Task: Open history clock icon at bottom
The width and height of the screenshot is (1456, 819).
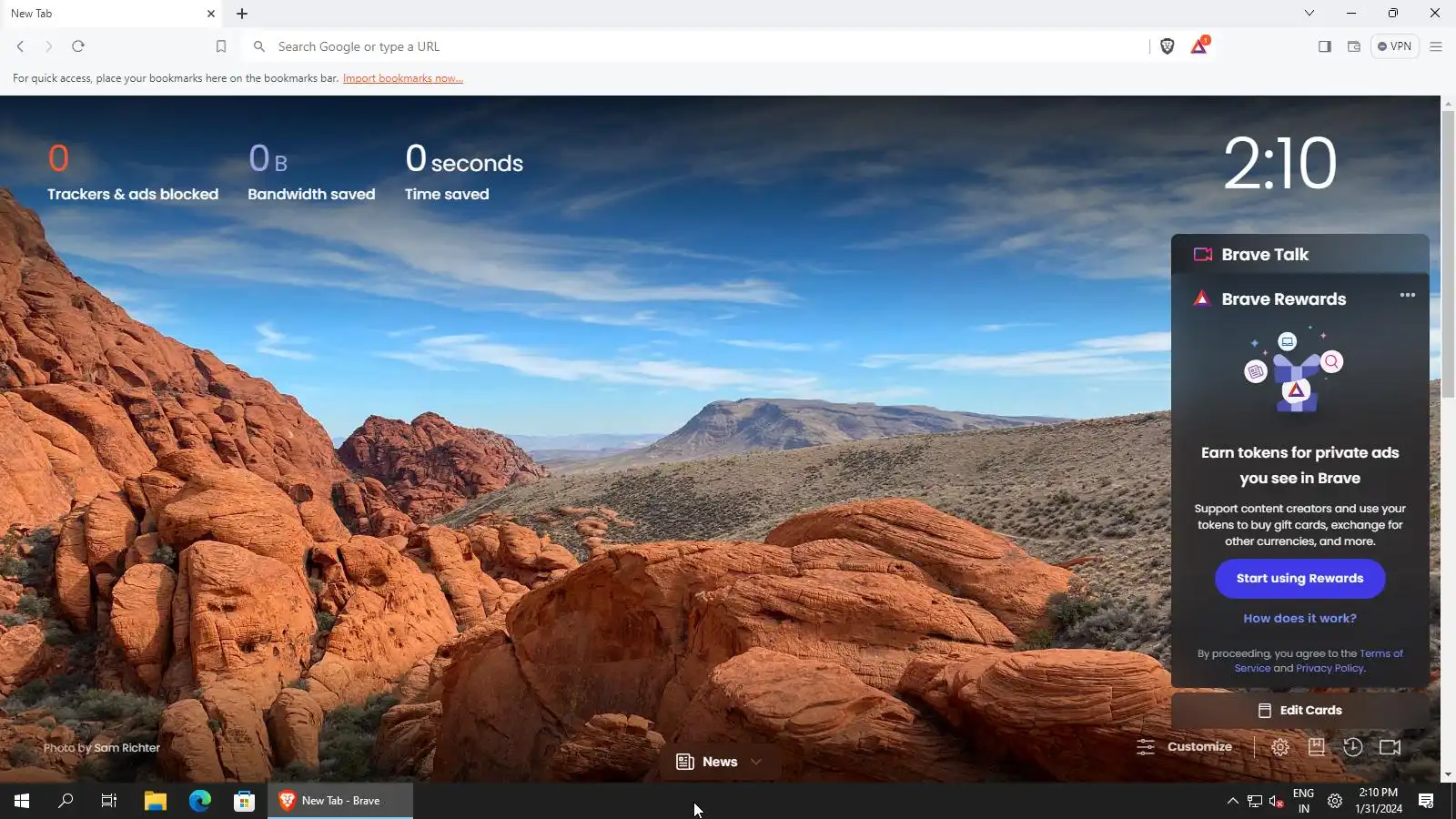Action: (1353, 747)
